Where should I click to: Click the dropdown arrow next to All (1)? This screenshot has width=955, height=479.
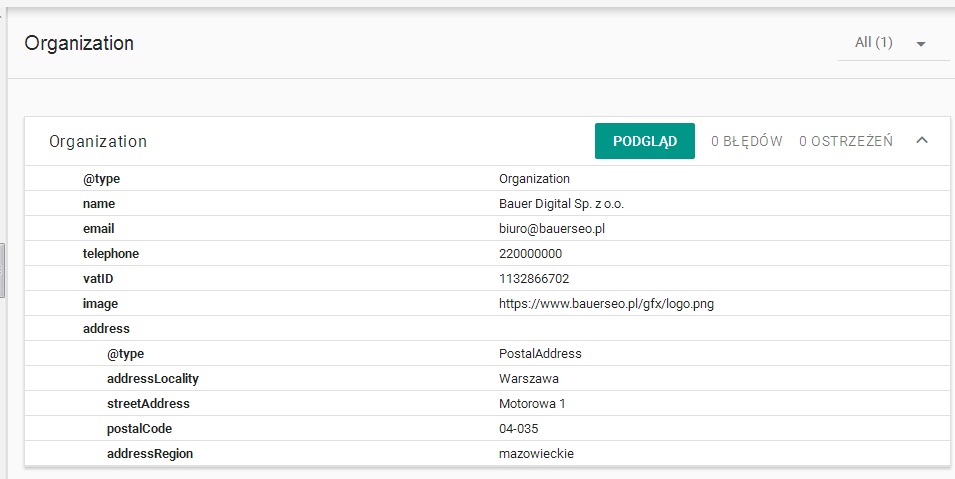(921, 44)
